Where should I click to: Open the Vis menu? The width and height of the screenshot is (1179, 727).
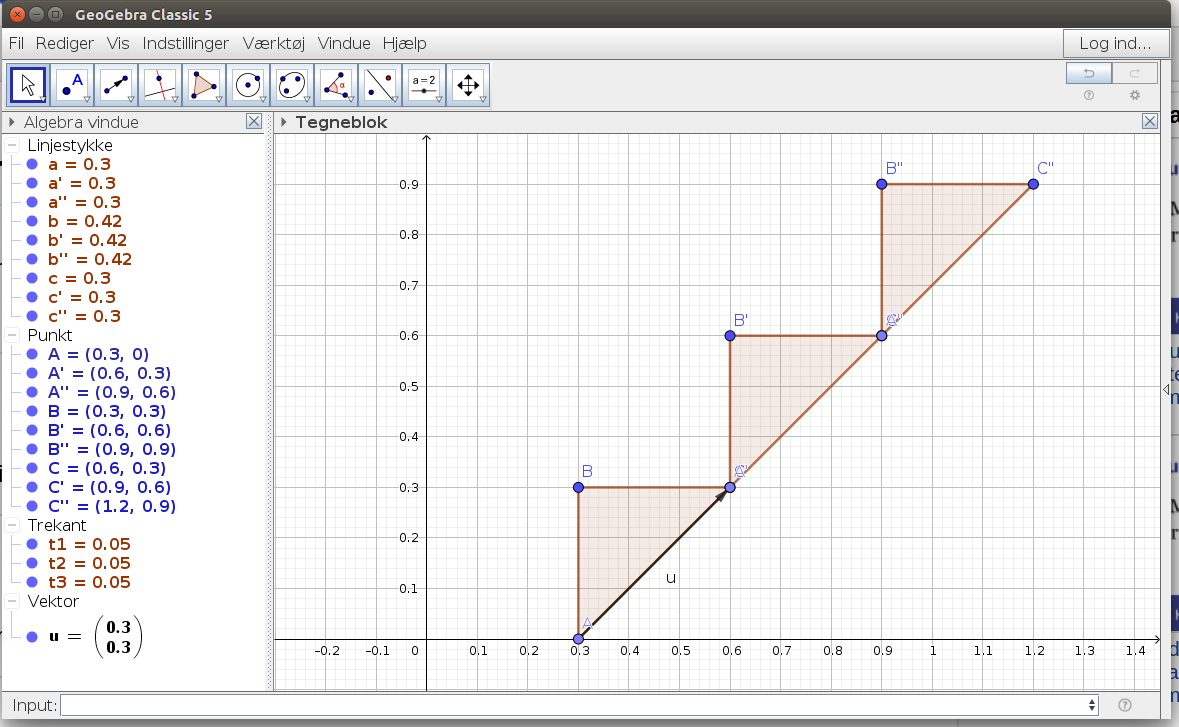pos(118,44)
